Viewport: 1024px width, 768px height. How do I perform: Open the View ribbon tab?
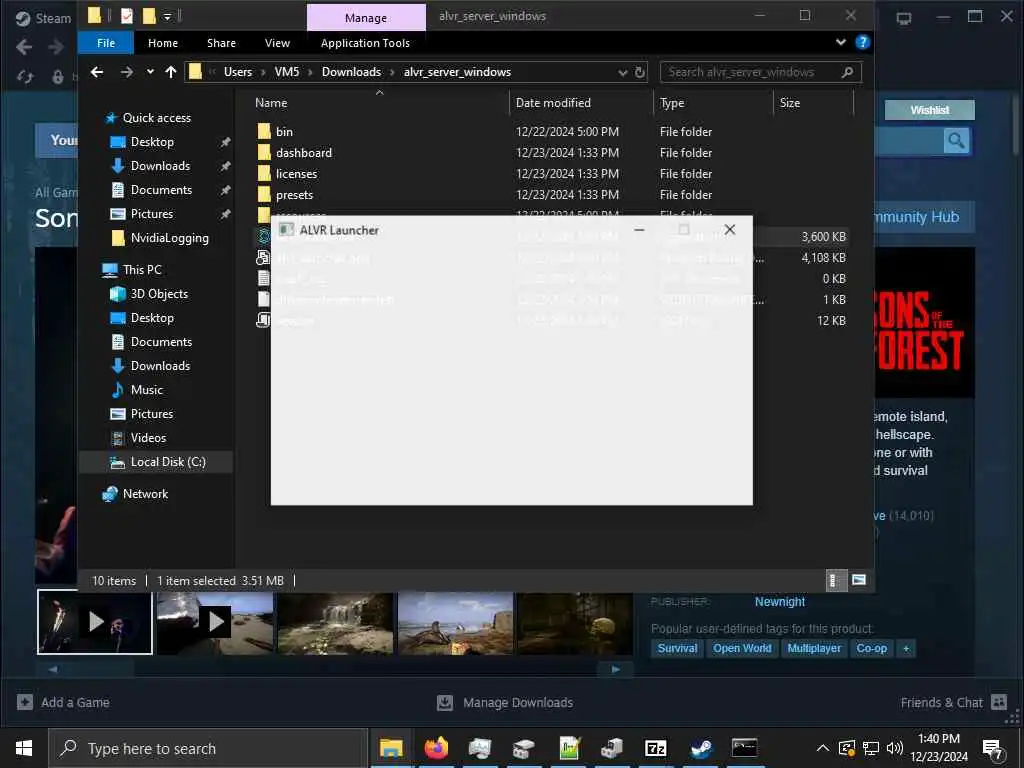277,43
